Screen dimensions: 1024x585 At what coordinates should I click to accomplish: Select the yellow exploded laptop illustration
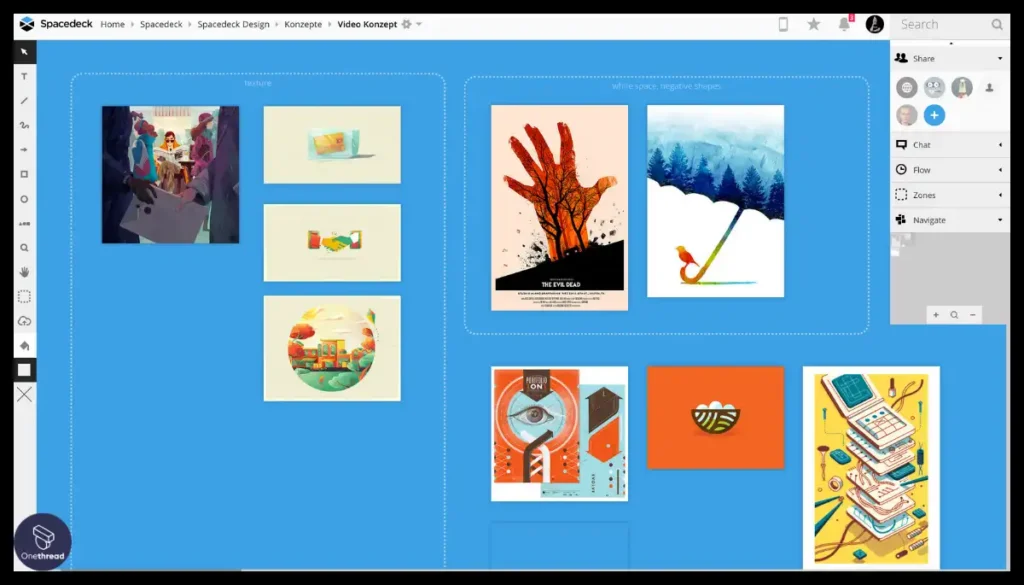coord(871,467)
